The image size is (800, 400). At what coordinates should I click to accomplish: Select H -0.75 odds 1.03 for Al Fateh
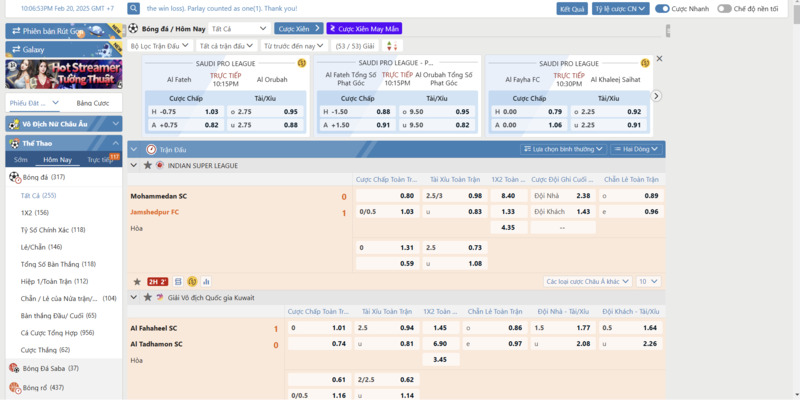185,112
